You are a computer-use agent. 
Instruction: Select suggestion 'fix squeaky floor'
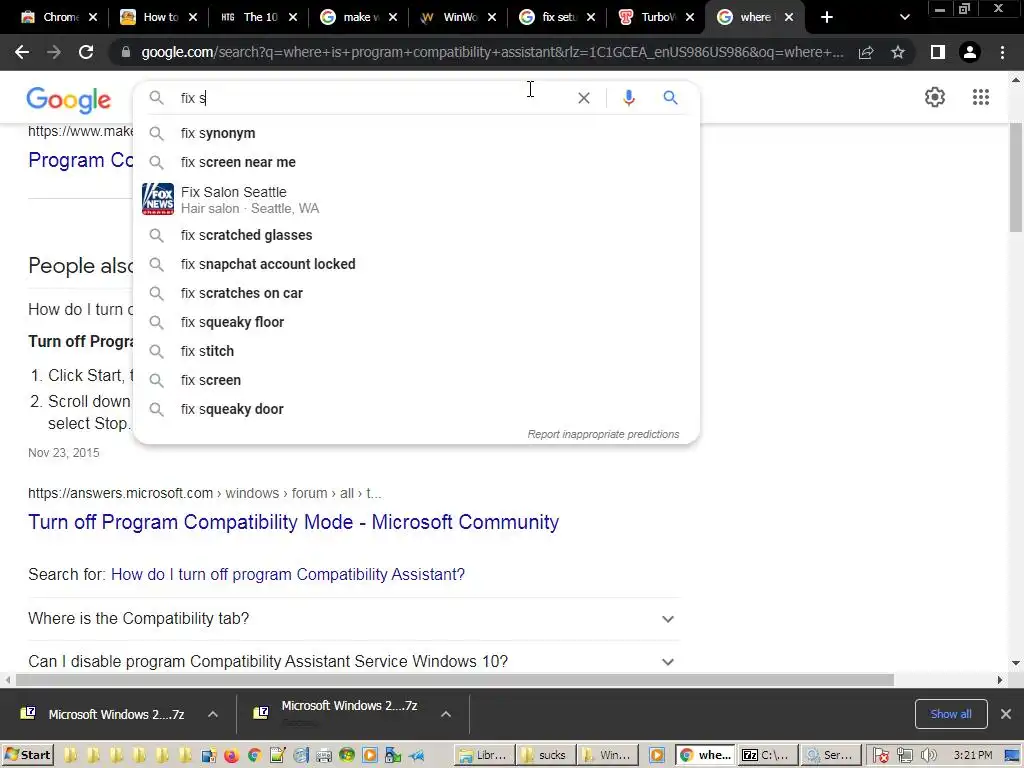coord(417,322)
